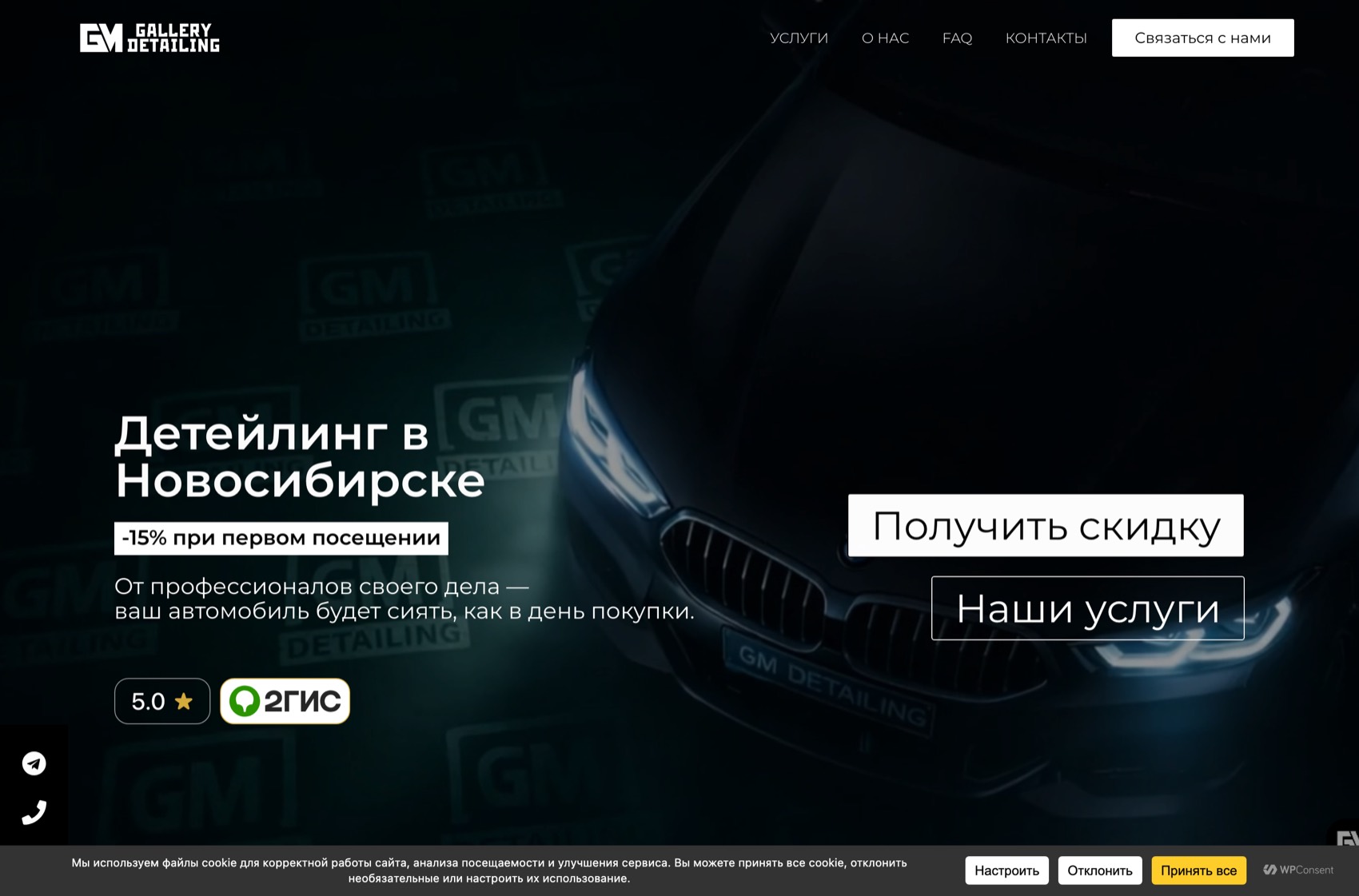Navigate to КОНТАКТЫ
Image resolution: width=1359 pixels, height=896 pixels.
pyautogui.click(x=1046, y=38)
